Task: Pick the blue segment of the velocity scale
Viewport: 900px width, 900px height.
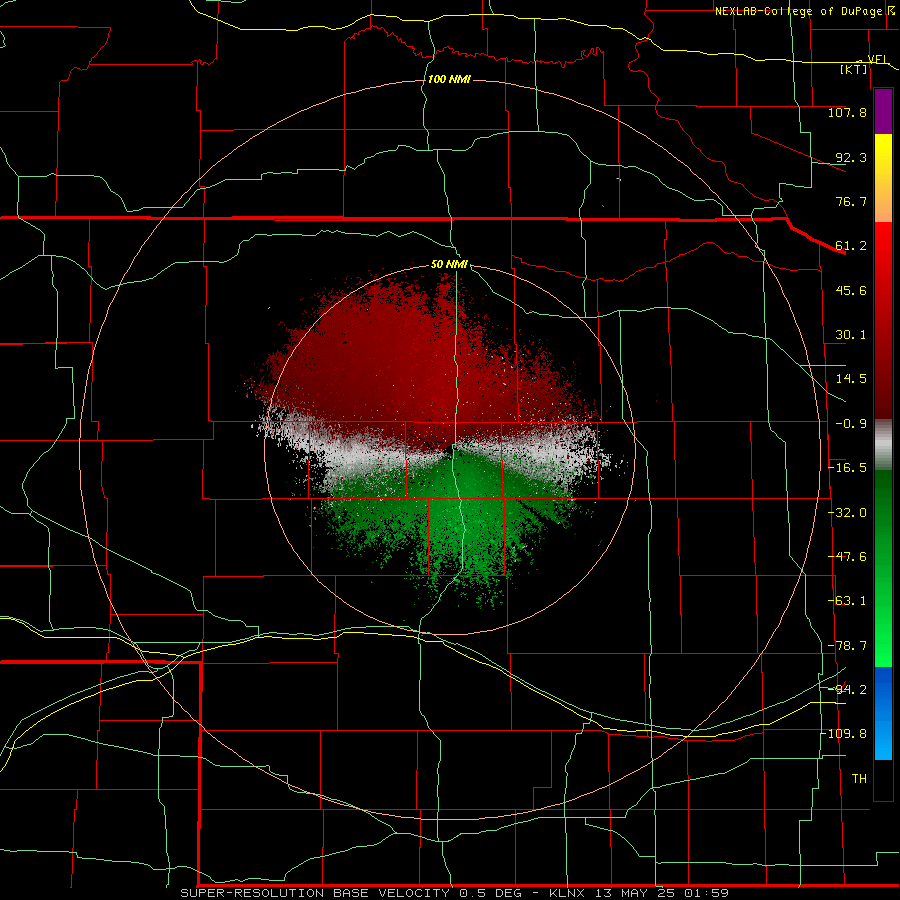Action: tap(883, 713)
